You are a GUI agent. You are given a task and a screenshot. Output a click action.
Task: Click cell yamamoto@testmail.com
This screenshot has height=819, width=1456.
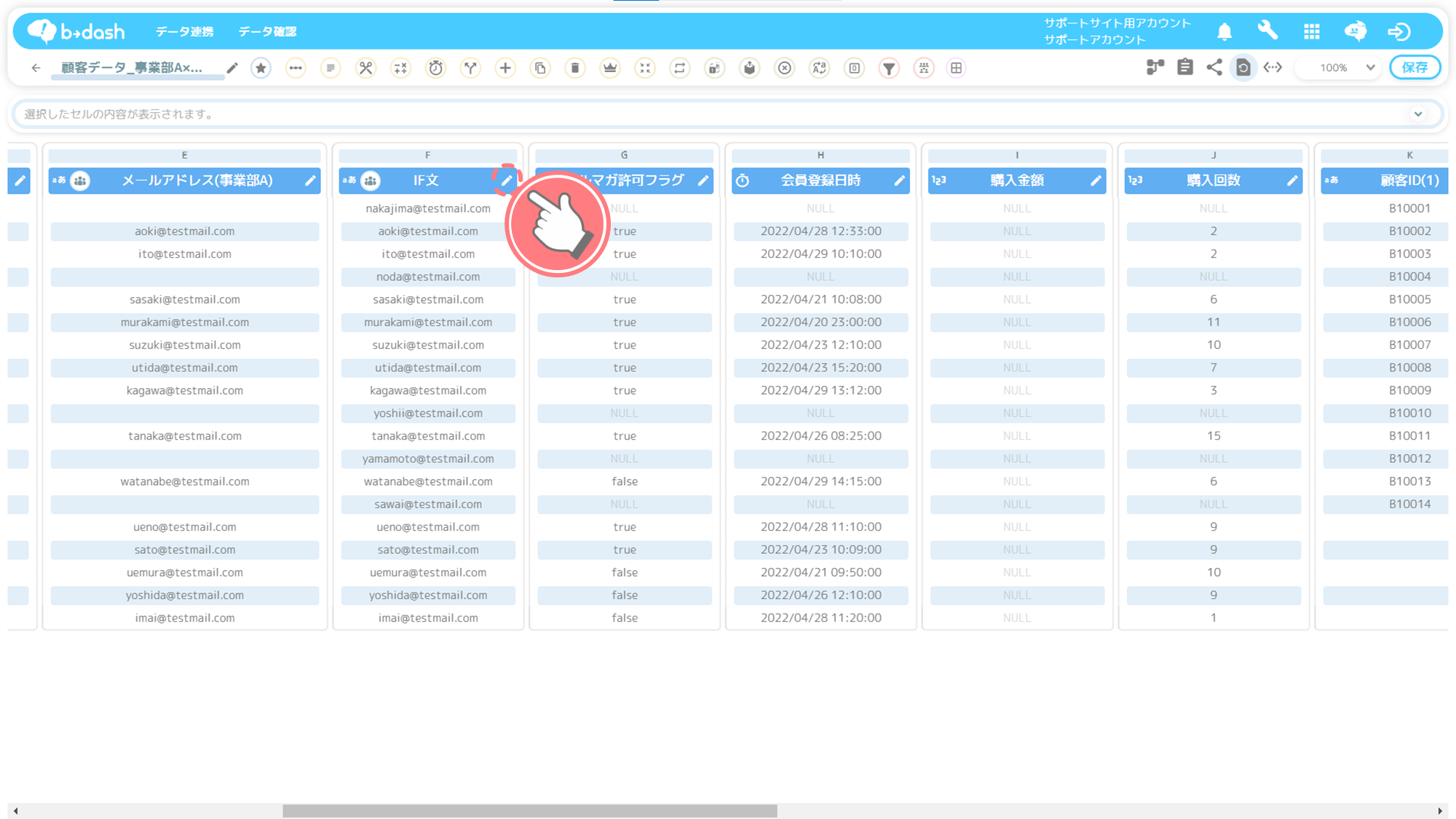click(x=428, y=459)
